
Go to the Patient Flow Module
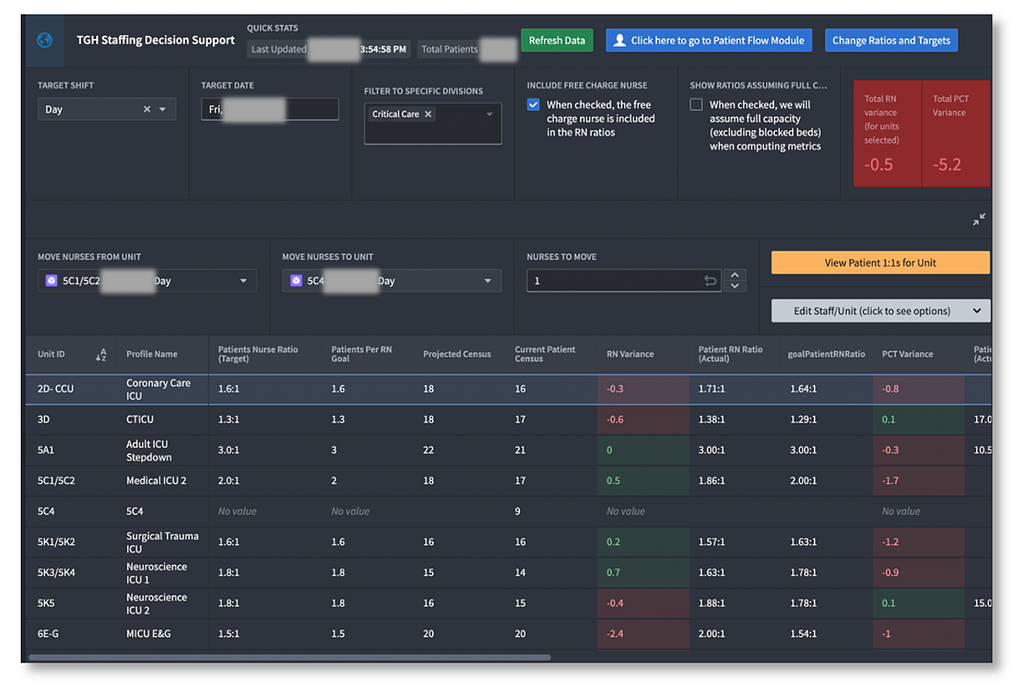[708, 41]
